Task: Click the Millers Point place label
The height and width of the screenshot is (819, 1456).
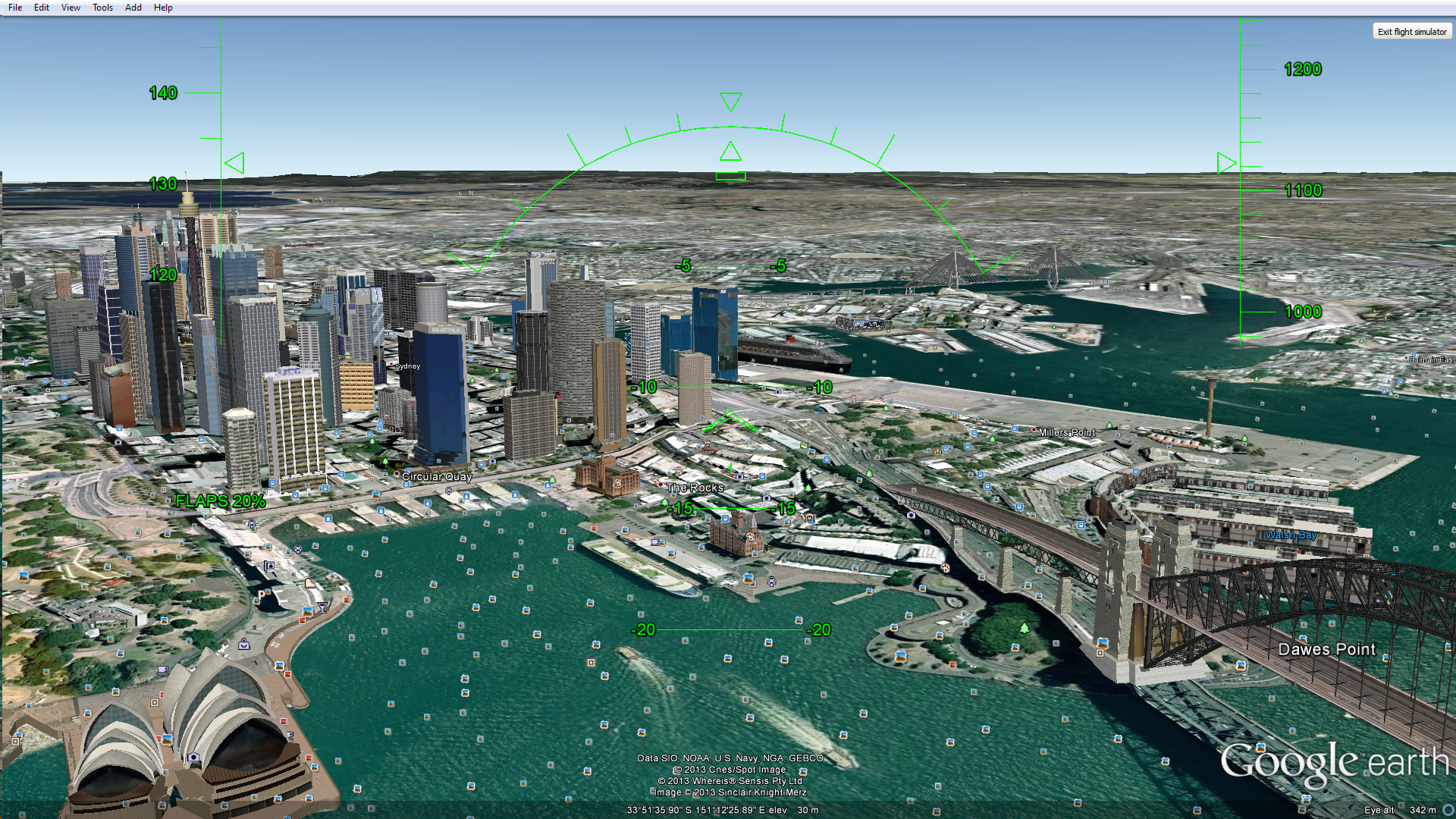Action: [x=1066, y=432]
